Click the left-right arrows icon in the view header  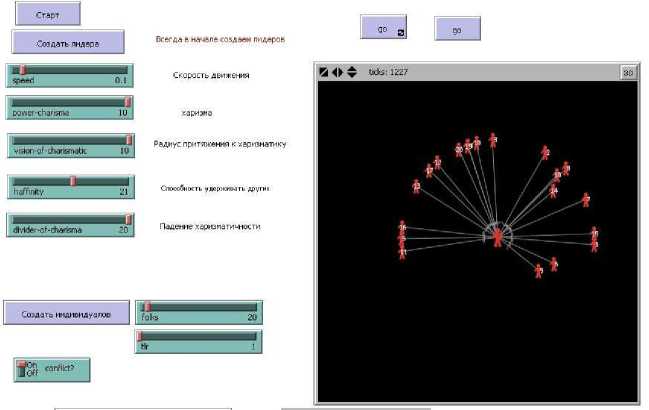[x=337, y=72]
